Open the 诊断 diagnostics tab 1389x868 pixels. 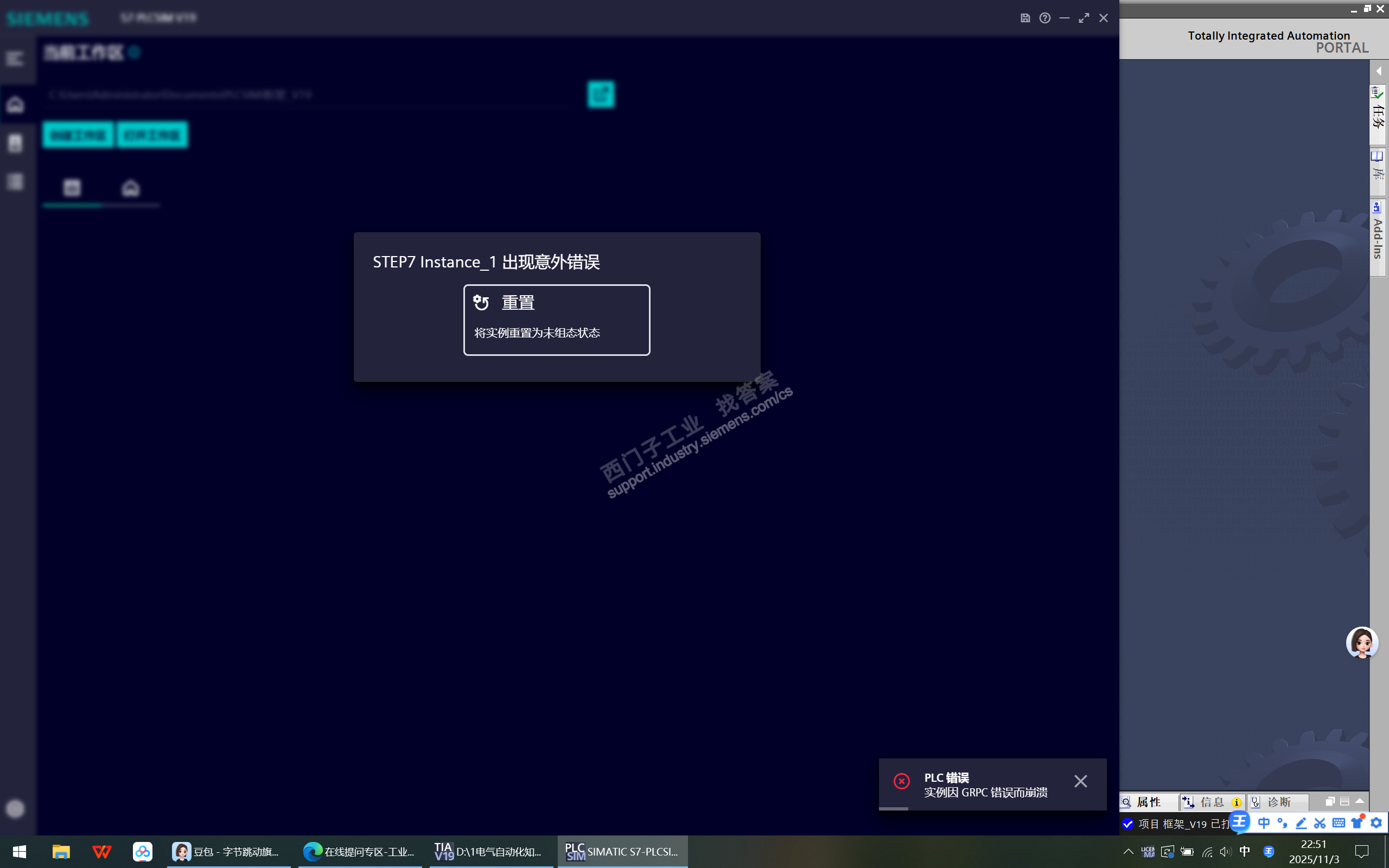pyautogui.click(x=1278, y=802)
